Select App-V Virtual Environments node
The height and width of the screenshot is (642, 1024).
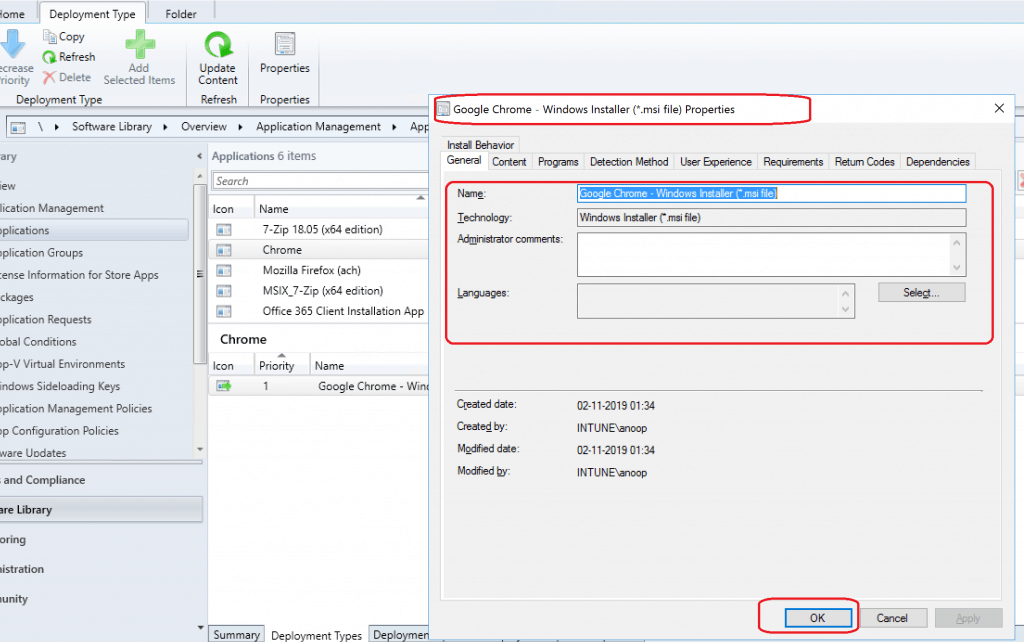pos(62,364)
